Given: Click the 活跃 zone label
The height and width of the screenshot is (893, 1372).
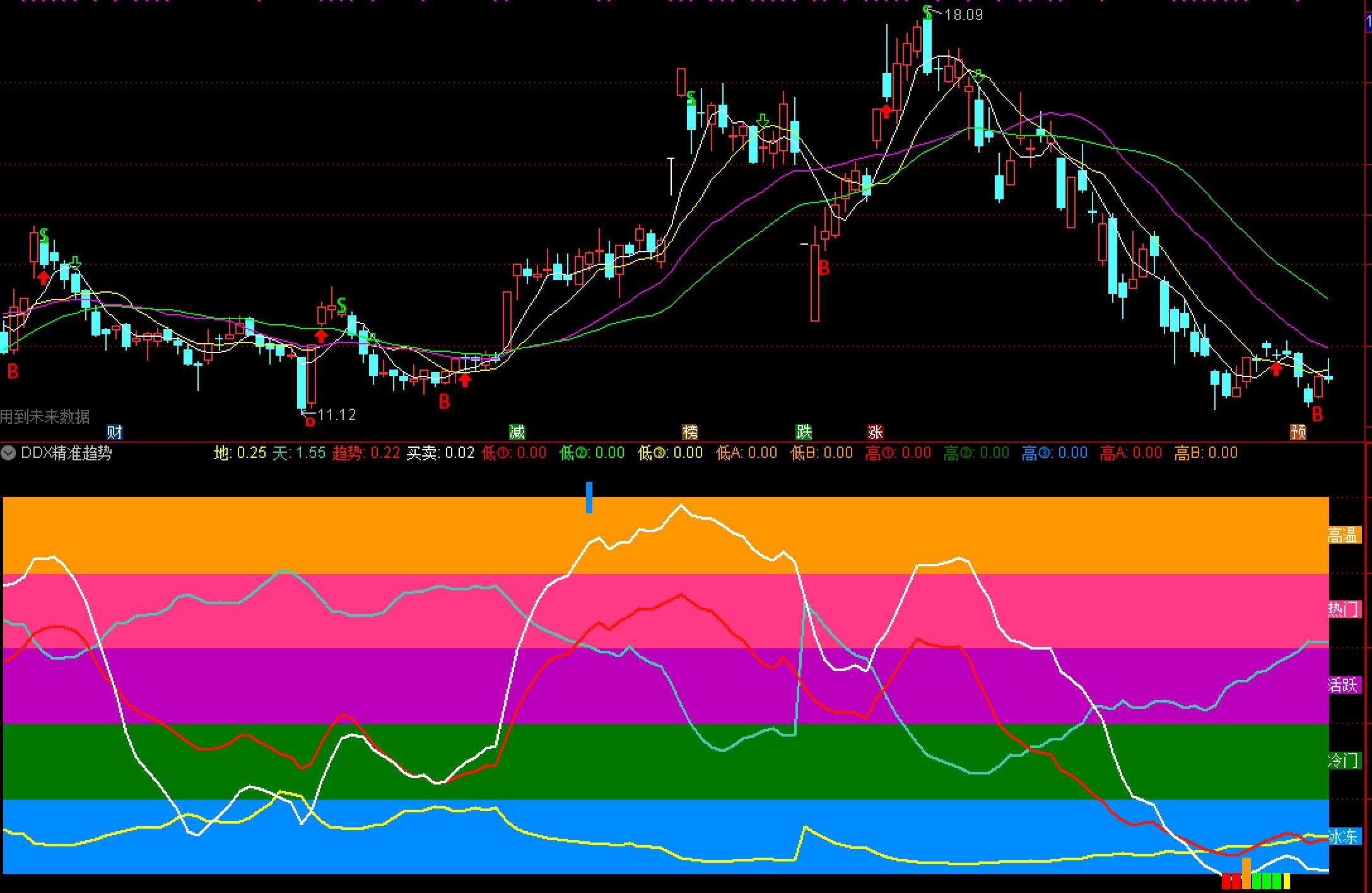Looking at the screenshot, I should pos(1343,685).
